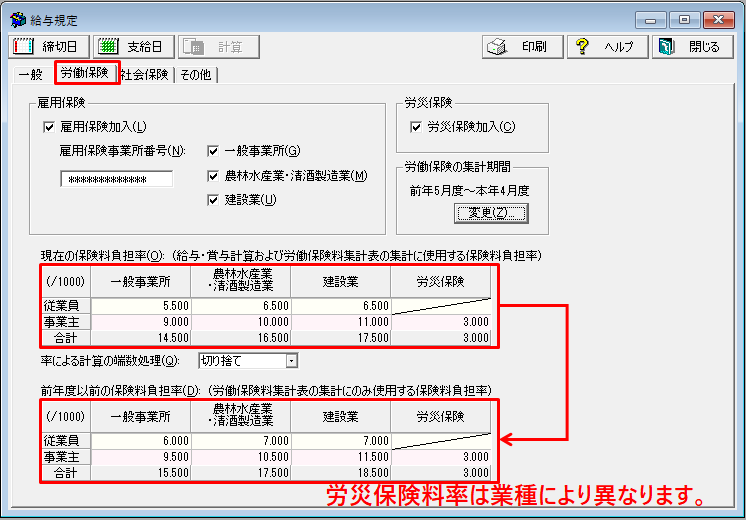Open ヘルプ with the question mark button

coord(606,47)
